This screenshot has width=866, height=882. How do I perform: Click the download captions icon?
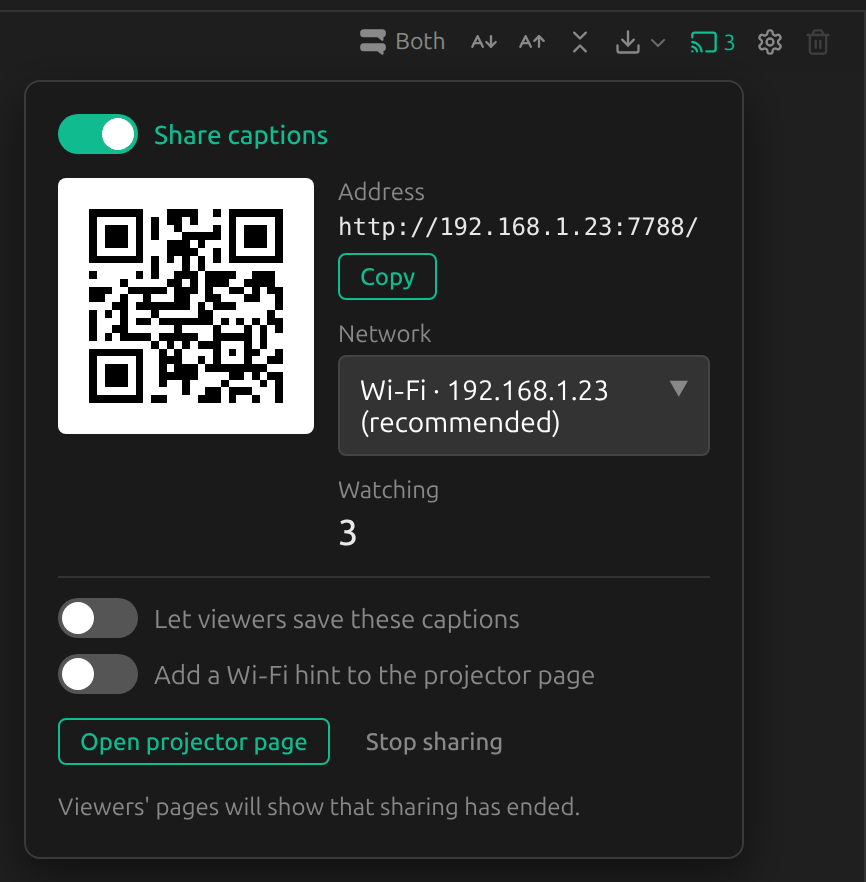coord(628,42)
